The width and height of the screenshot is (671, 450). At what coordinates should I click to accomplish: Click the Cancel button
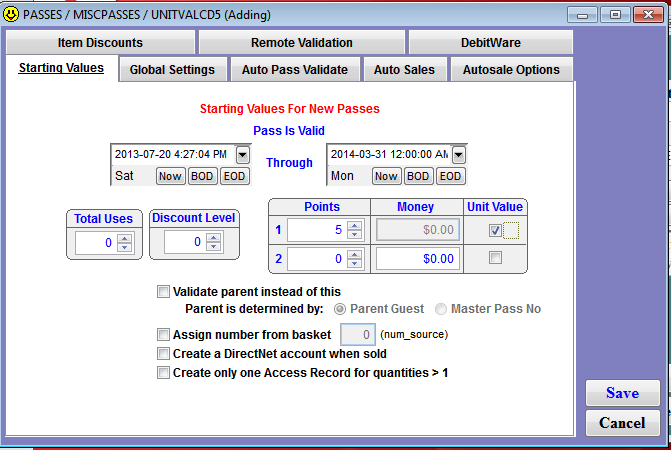(623, 423)
